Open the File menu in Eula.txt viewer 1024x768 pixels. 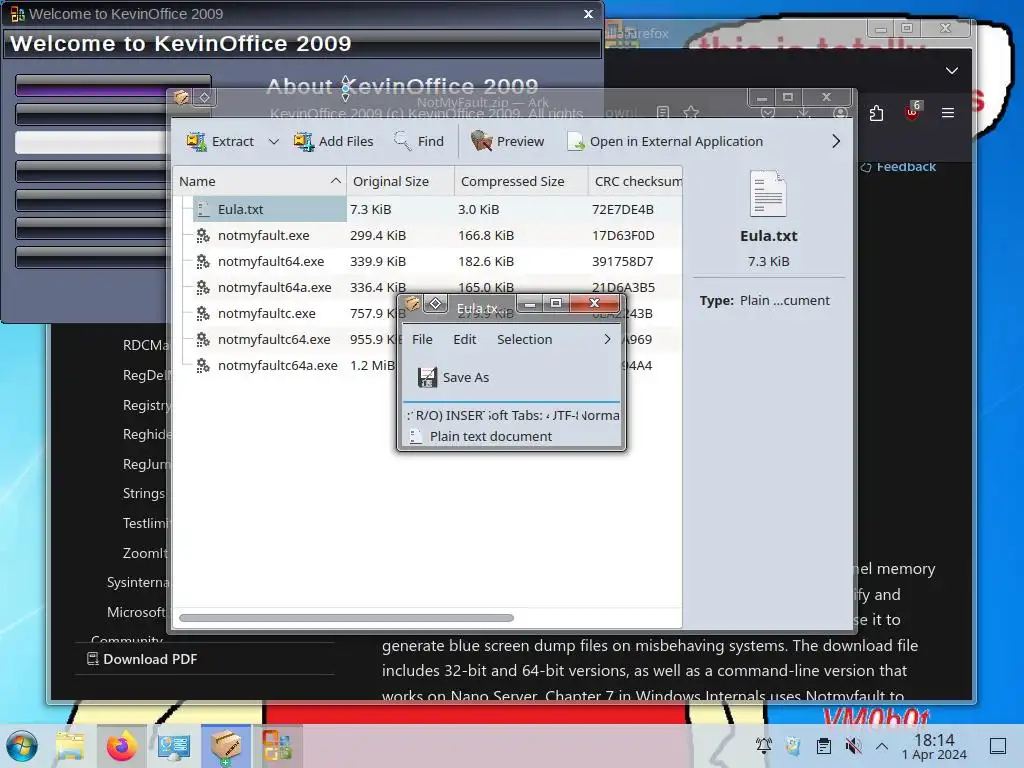coord(422,340)
